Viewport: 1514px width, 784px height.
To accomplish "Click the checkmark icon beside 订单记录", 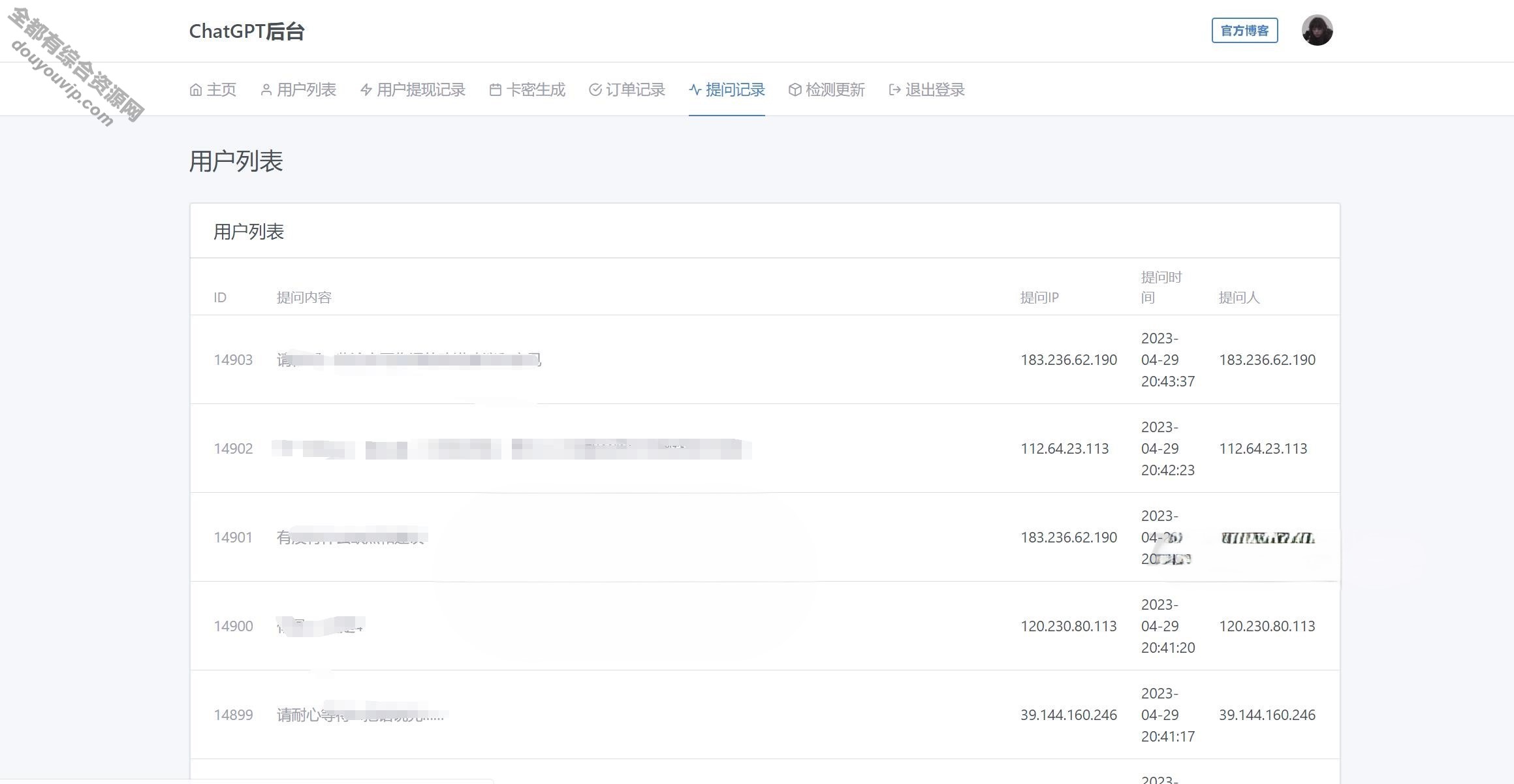I will [x=595, y=90].
